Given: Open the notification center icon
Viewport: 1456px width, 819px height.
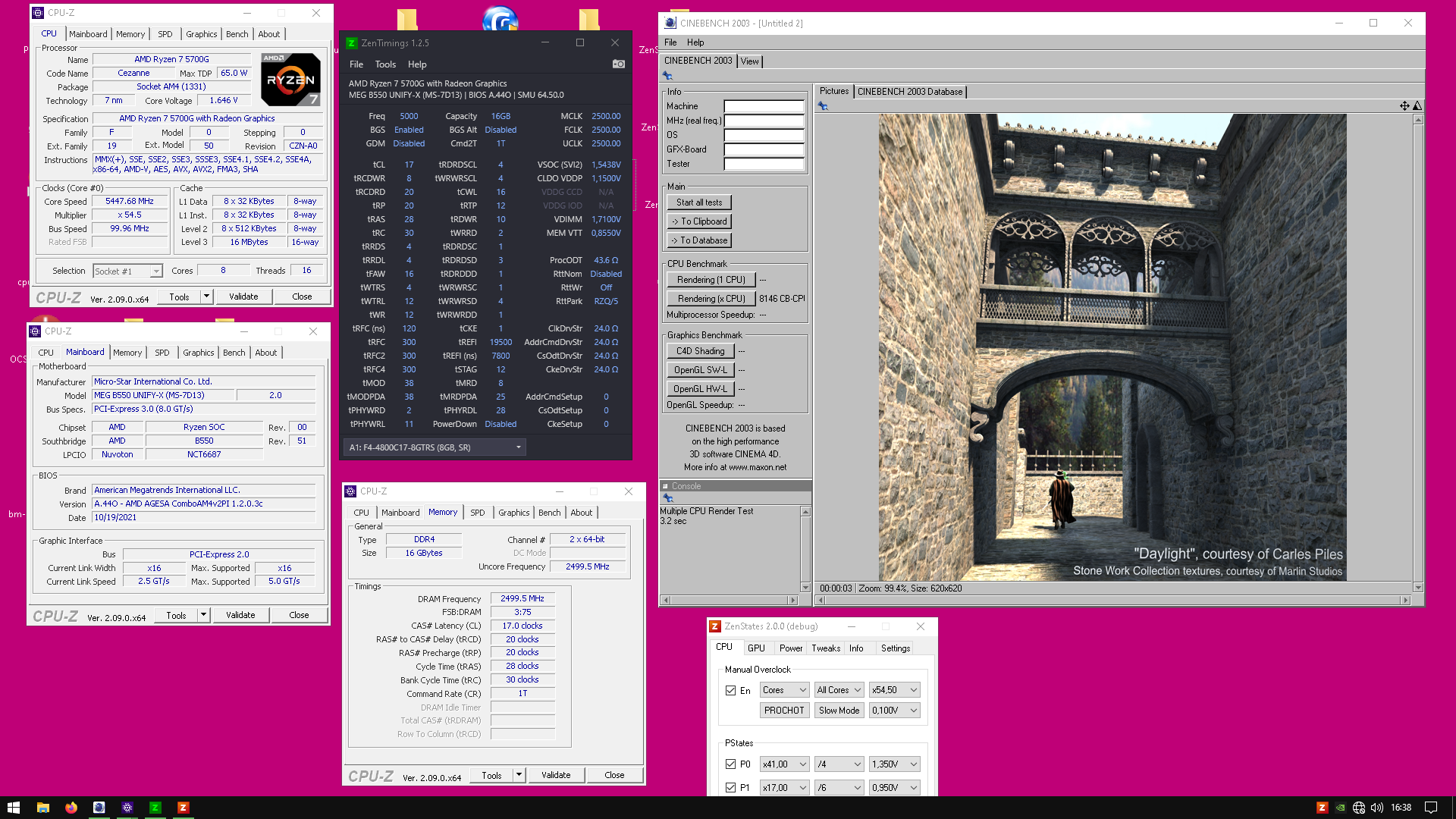Looking at the screenshot, I should point(1431,808).
